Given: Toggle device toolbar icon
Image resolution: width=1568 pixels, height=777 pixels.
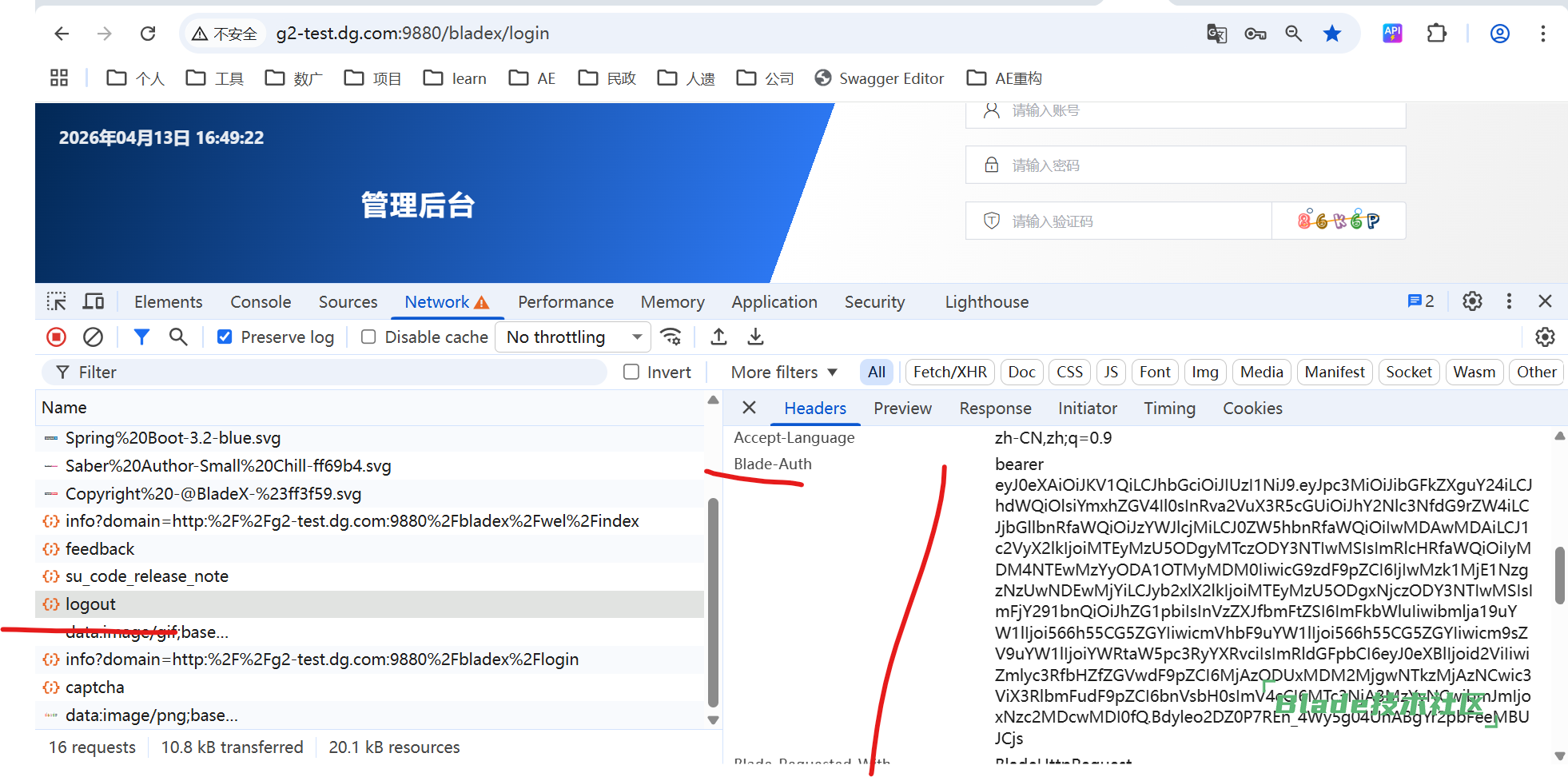Looking at the screenshot, I should [94, 302].
